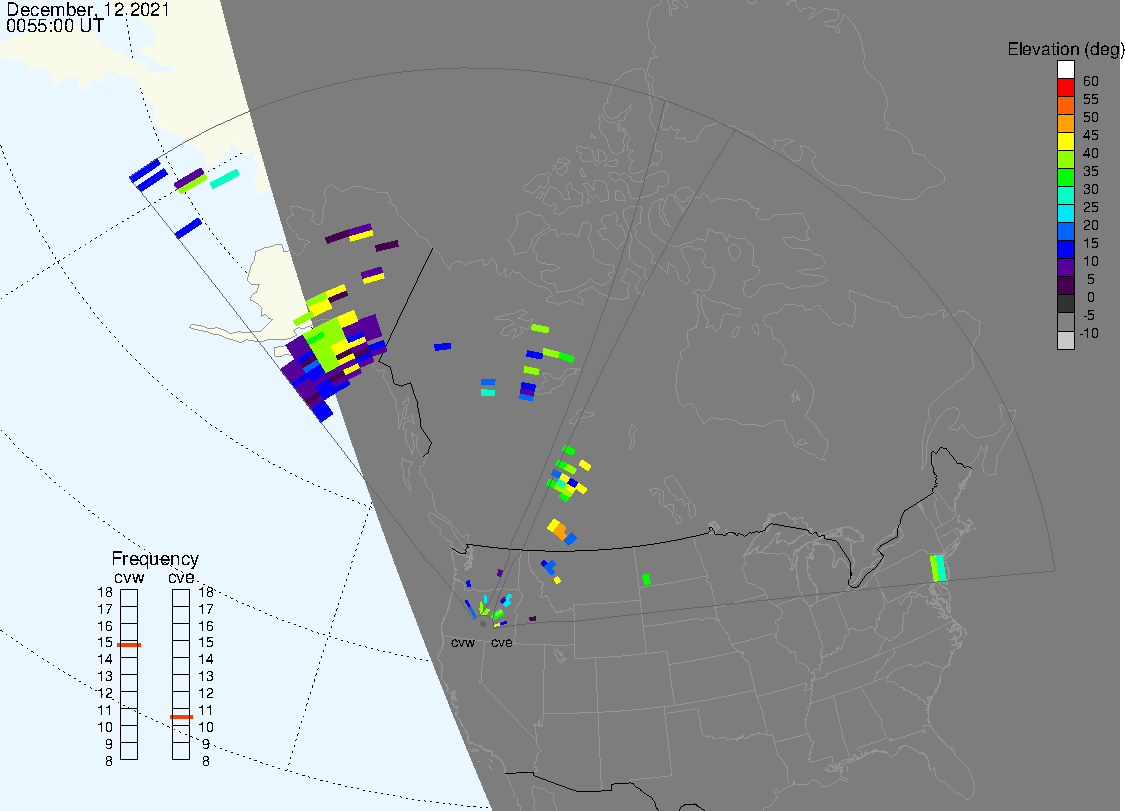Click the orange echo patch just north of the US border
Viewport: 1125px width, 811px height.
pos(559,530)
